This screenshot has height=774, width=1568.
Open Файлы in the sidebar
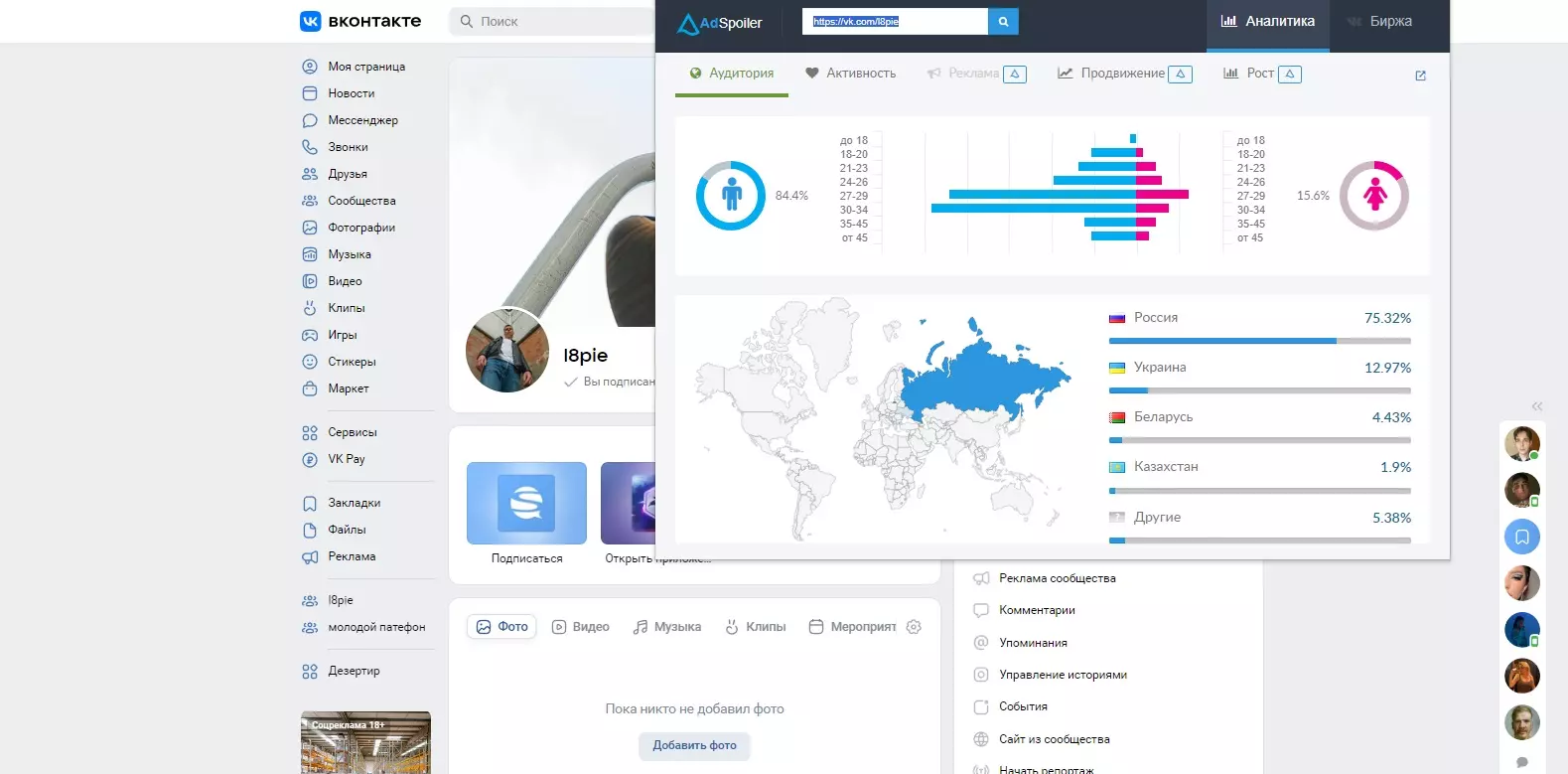click(x=347, y=530)
